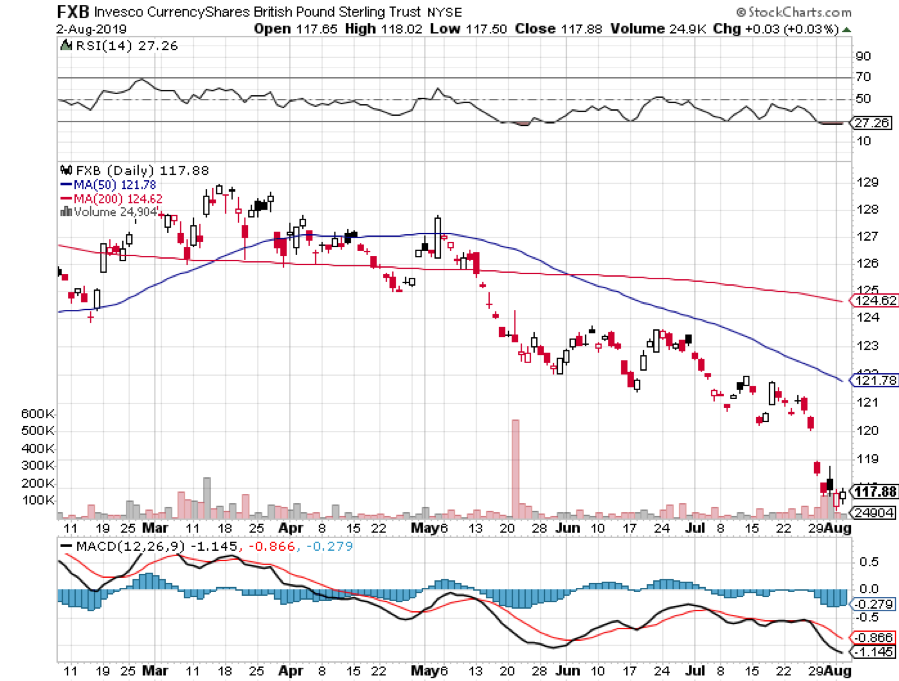
Task: Click the last price tag 117.88
Action: (874, 492)
